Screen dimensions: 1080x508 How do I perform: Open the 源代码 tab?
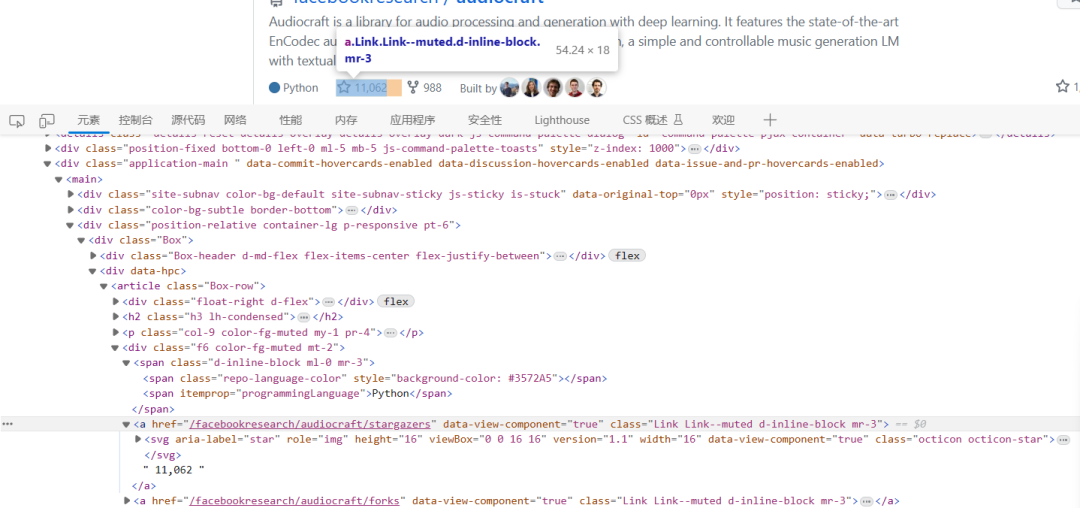[x=189, y=120]
